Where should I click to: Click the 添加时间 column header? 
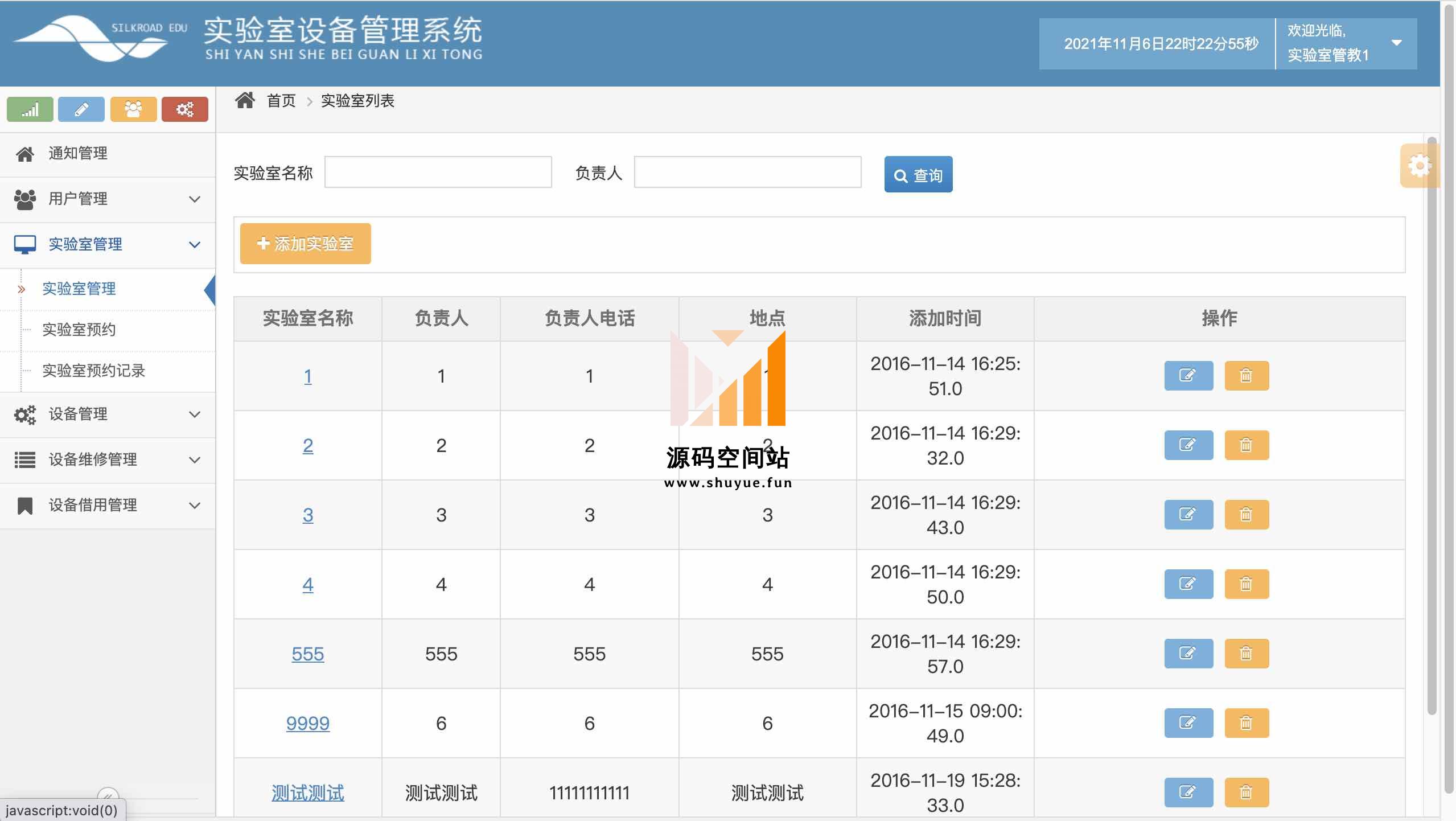(945, 318)
